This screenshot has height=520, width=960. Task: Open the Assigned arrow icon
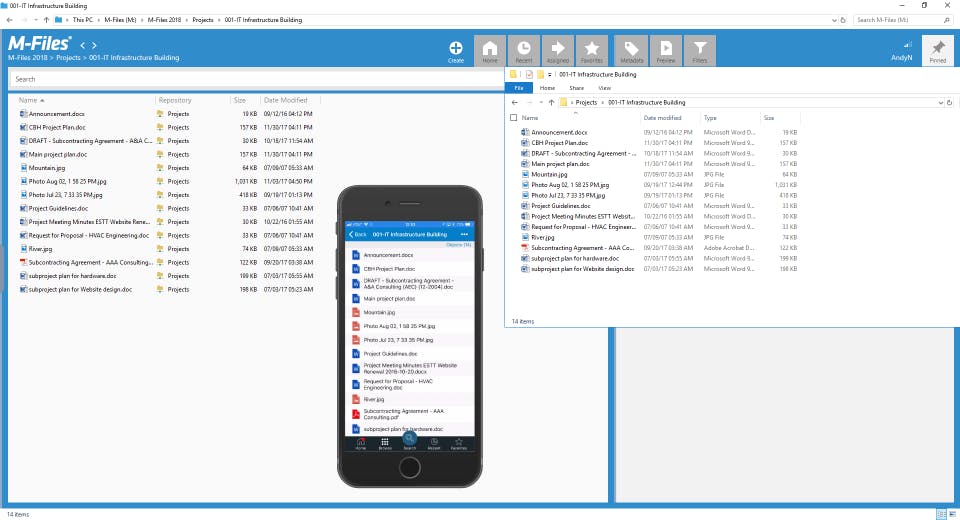point(558,50)
